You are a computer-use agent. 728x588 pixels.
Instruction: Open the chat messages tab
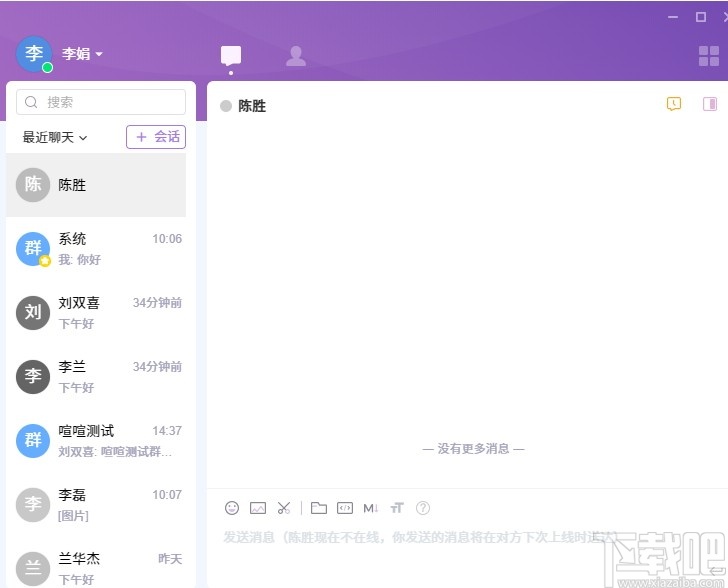click(231, 56)
